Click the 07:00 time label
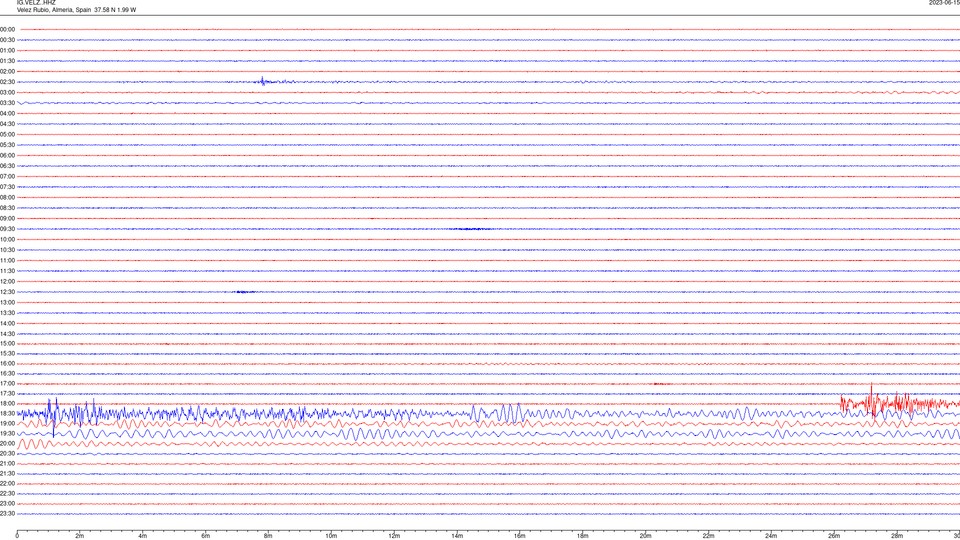This screenshot has height=540, width=960. click(7, 176)
